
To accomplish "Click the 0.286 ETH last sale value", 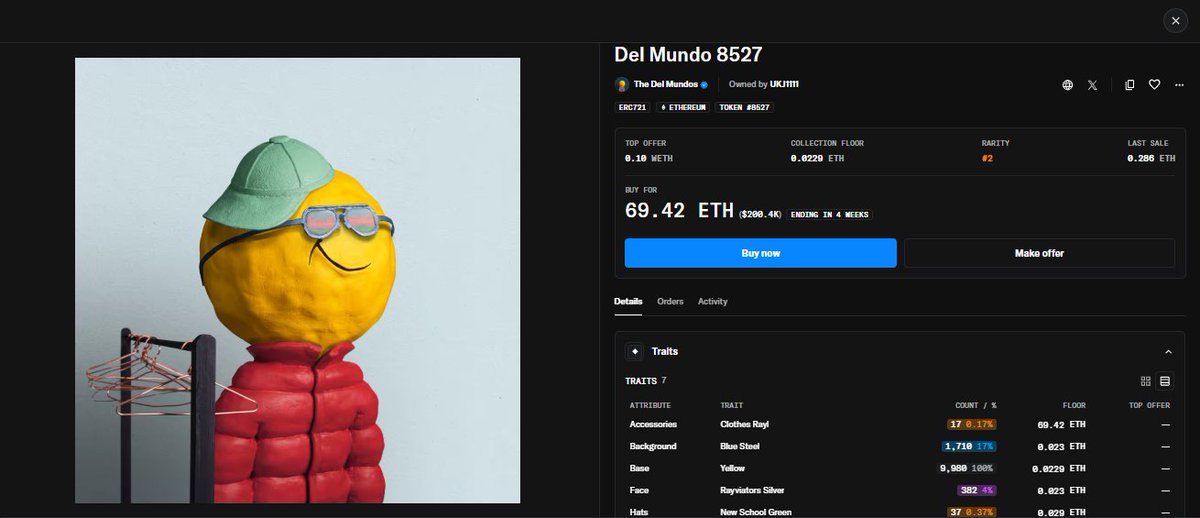I will (1151, 158).
